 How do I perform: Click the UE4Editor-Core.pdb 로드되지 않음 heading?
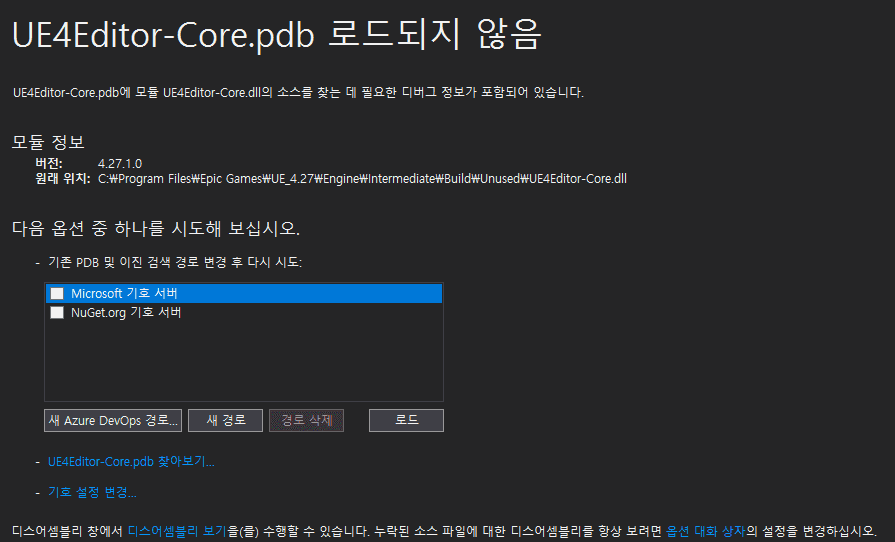tap(276, 35)
